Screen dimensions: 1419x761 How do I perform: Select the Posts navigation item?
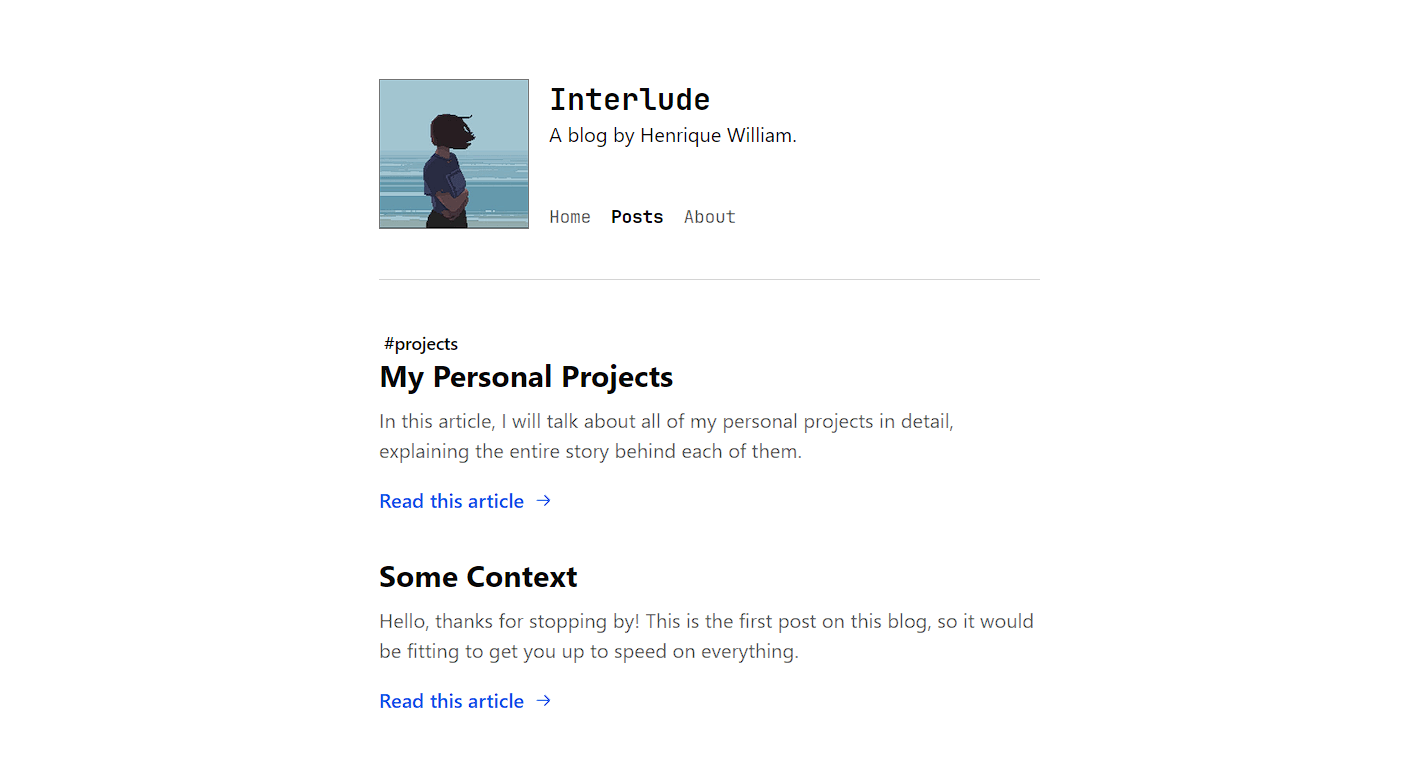point(637,217)
